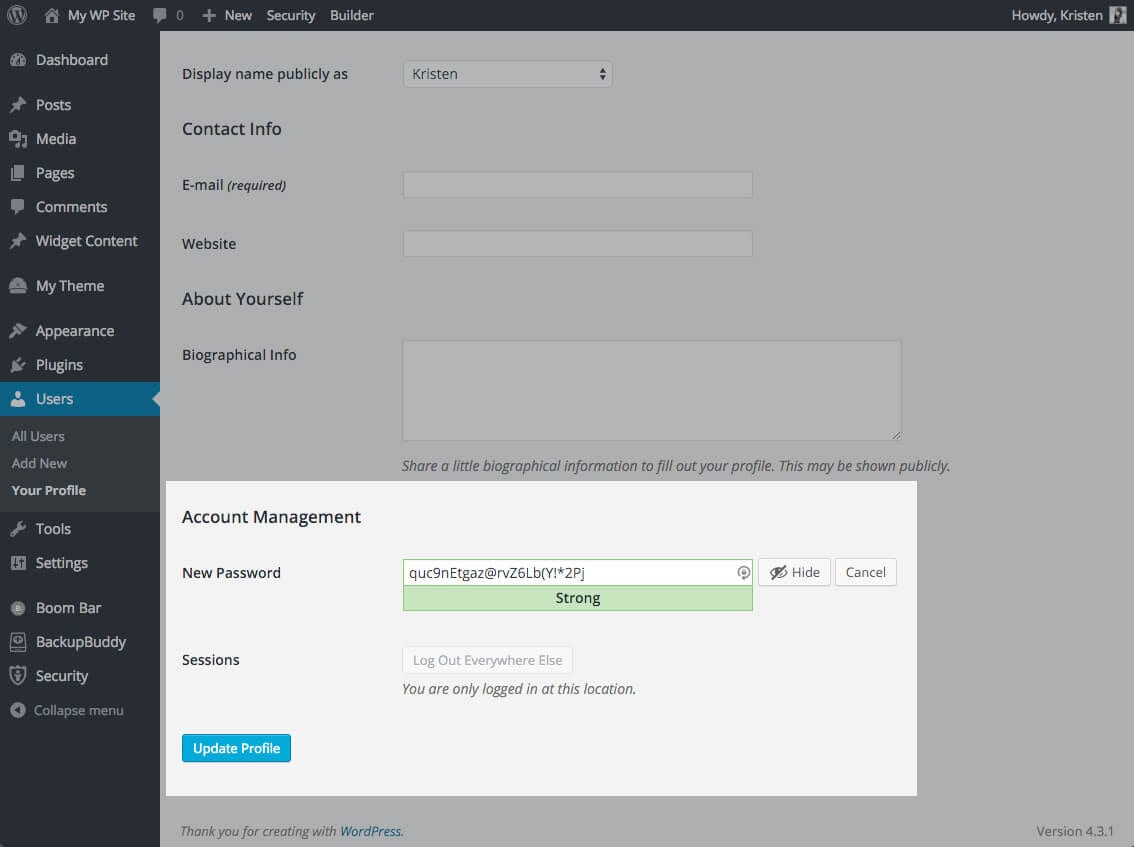
Task: Click the Tools wrench icon
Action: pos(18,529)
